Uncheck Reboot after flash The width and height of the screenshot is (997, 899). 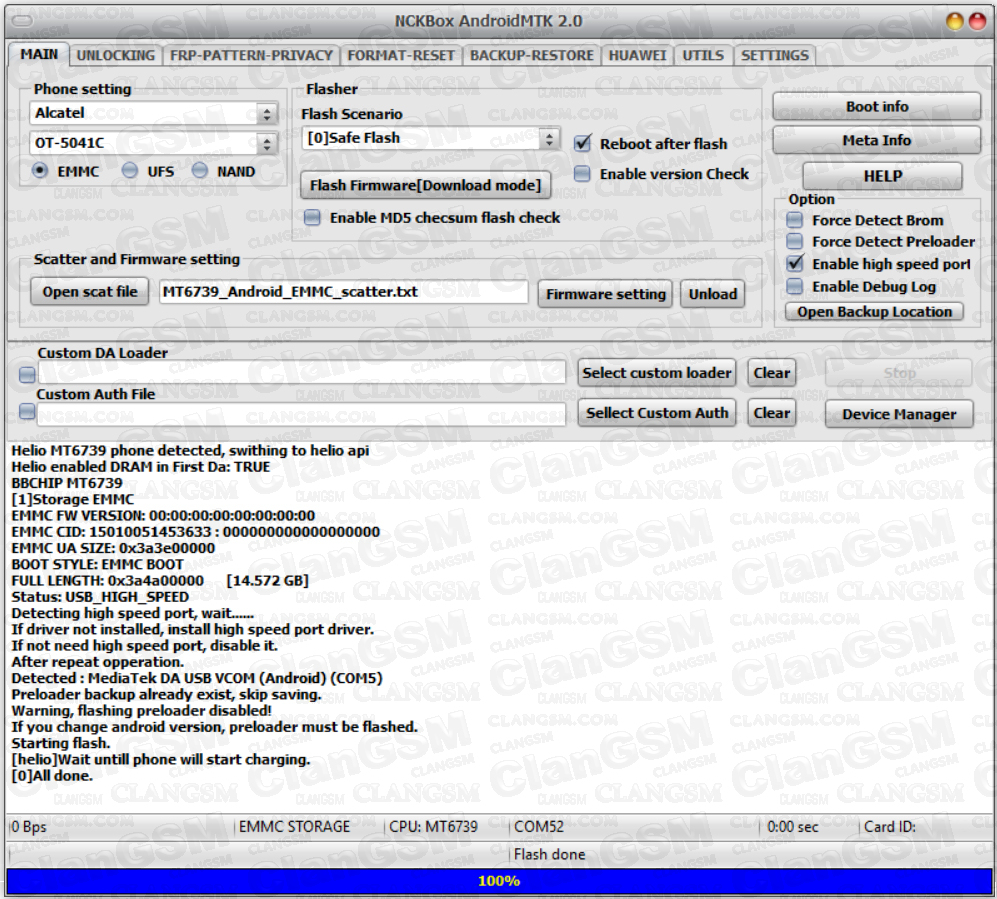point(582,144)
